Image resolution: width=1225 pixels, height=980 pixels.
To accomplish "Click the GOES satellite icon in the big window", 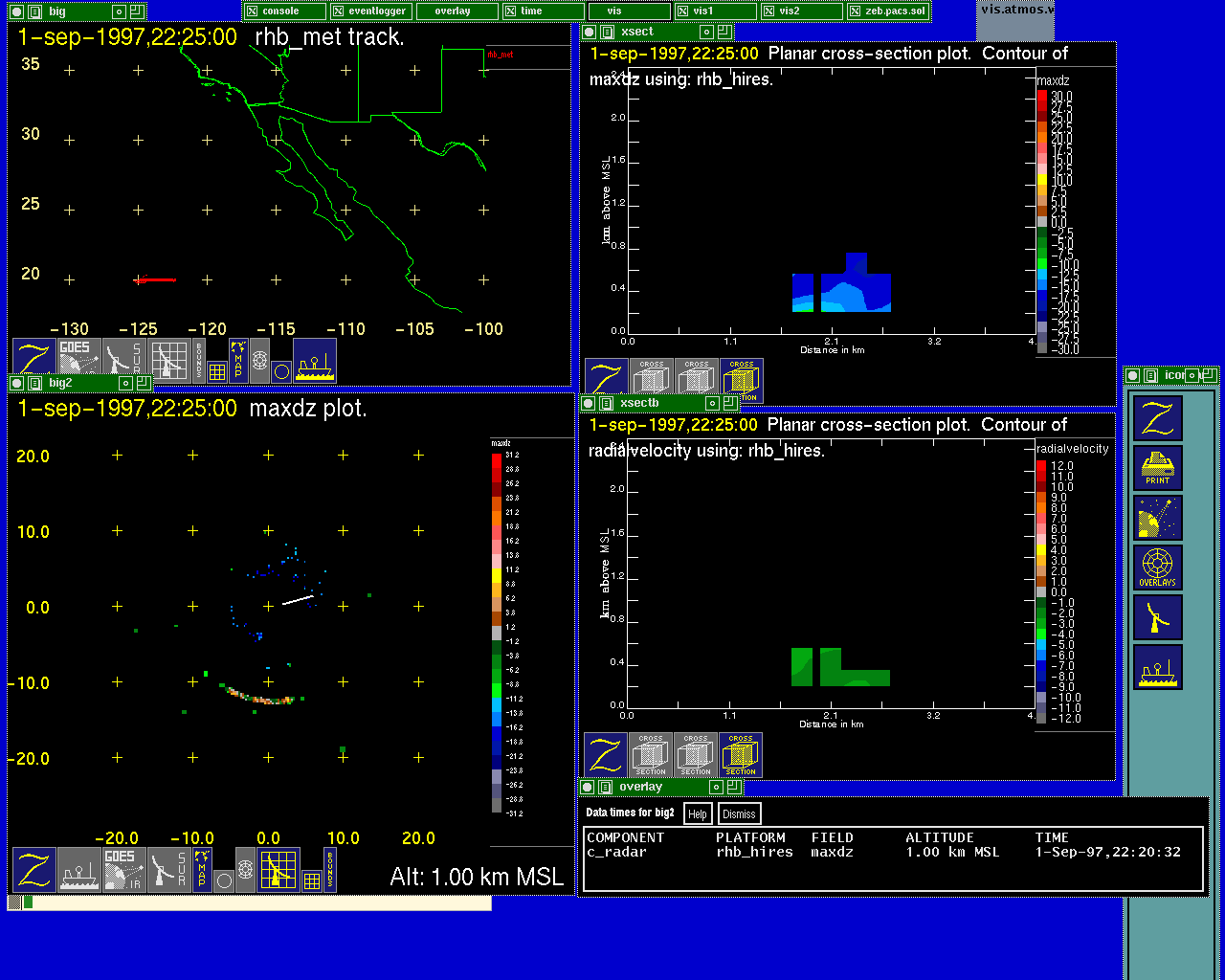I will (x=78, y=359).
